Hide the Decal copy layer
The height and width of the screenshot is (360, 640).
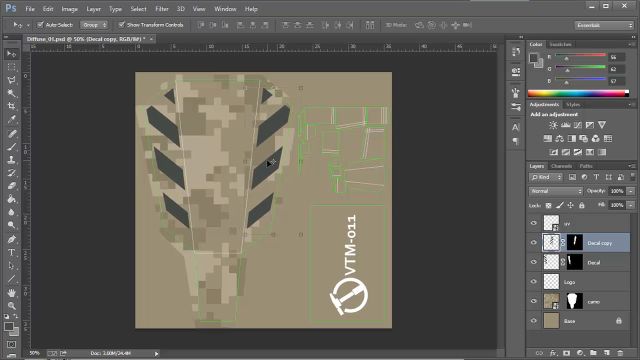(x=533, y=242)
